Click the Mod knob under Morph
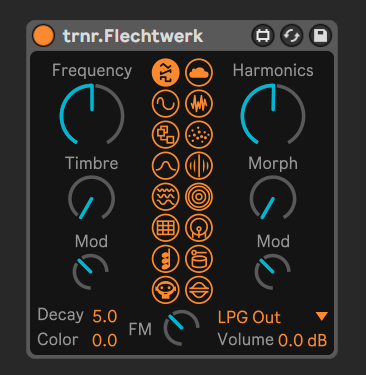Screen dimensions: 366x375 tap(273, 272)
